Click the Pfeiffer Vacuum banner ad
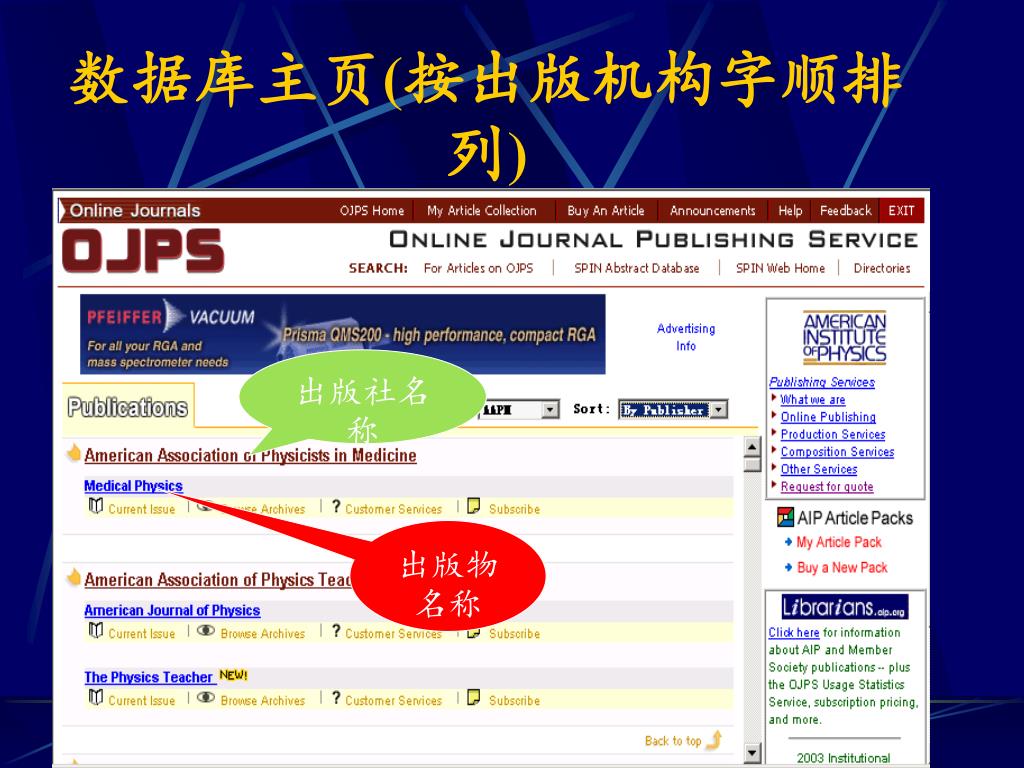This screenshot has height=768, width=1024. click(x=342, y=334)
